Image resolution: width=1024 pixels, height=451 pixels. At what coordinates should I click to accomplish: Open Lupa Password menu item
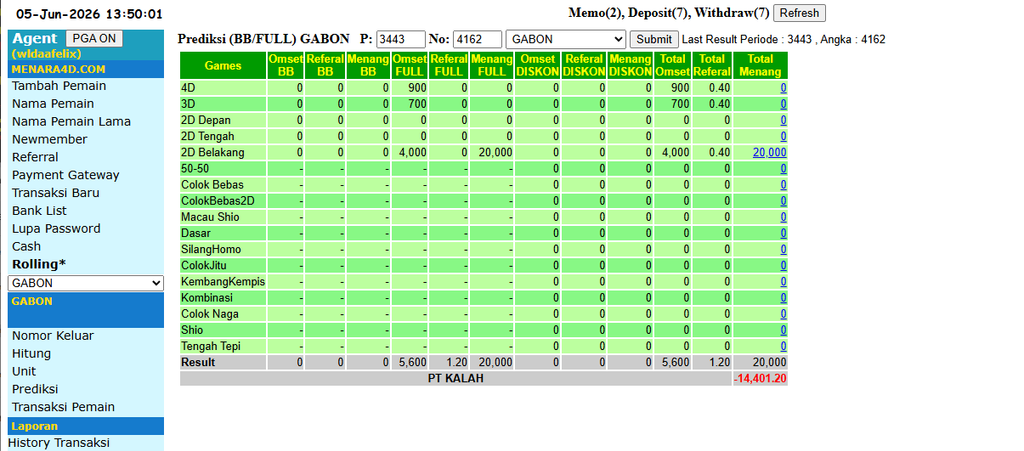[x=56, y=228]
